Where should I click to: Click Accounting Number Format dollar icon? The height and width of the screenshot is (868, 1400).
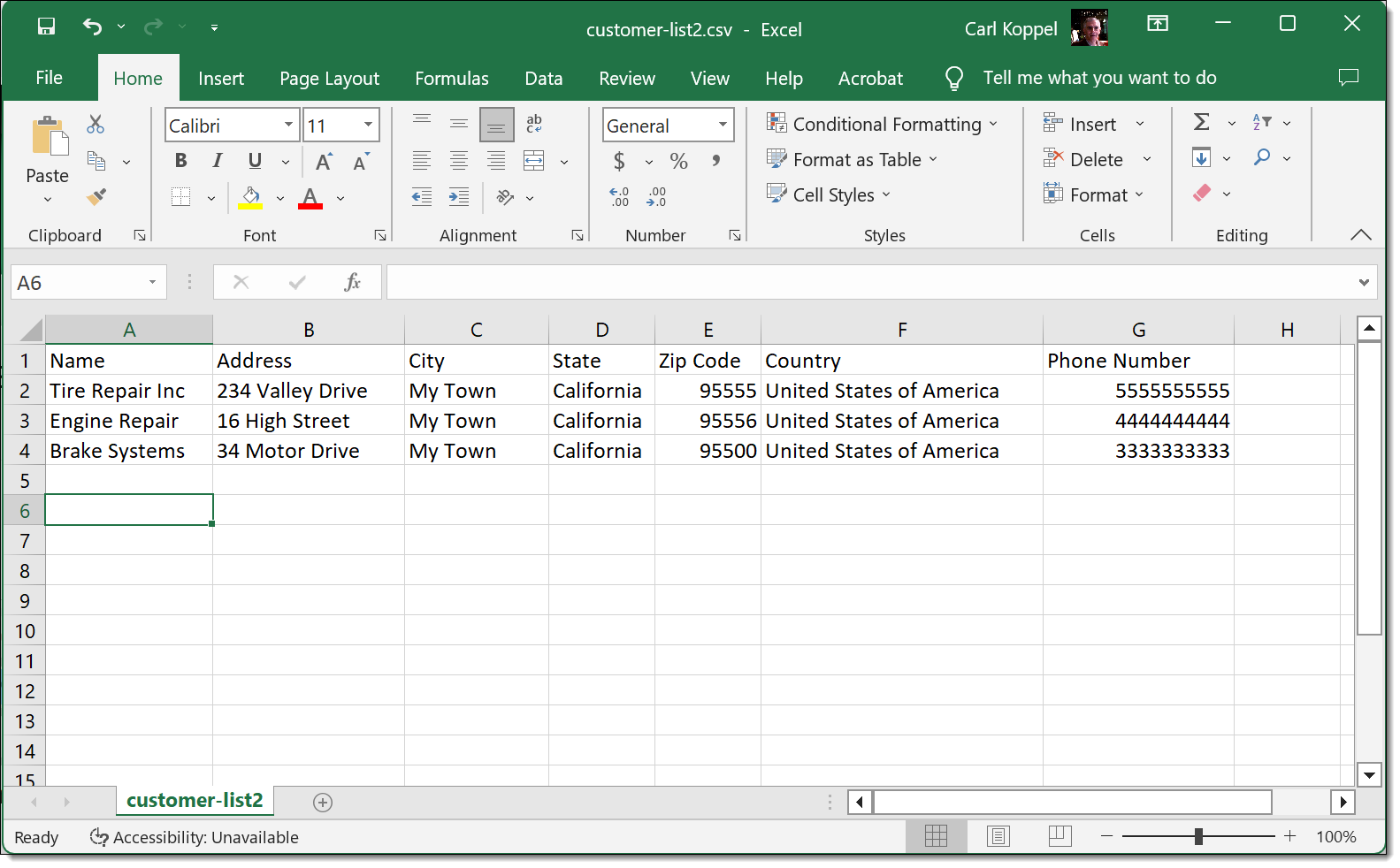[619, 161]
